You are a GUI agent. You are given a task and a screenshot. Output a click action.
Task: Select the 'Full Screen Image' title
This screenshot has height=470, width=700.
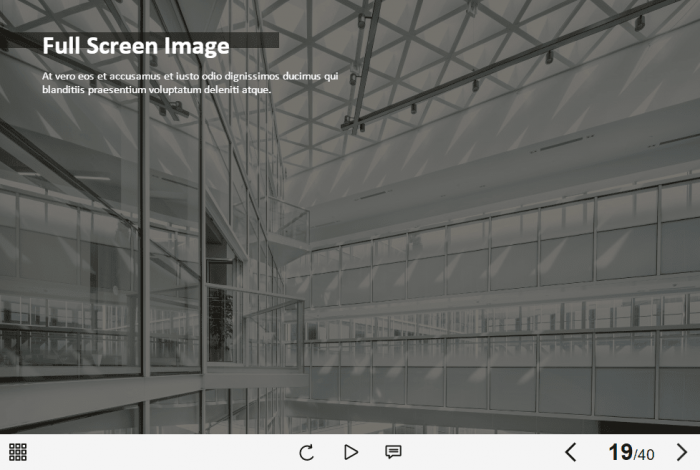coord(135,46)
